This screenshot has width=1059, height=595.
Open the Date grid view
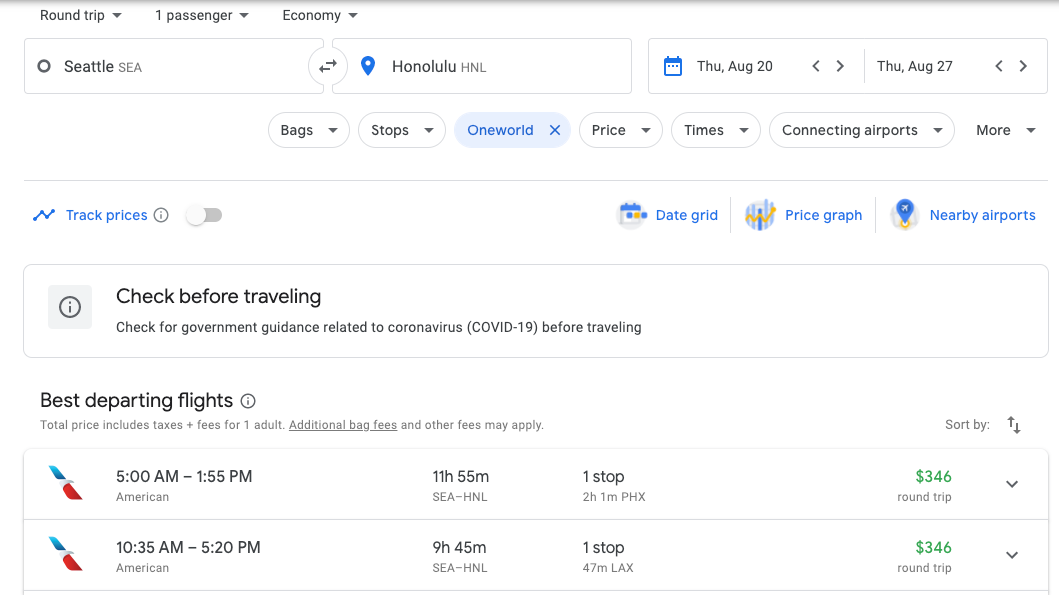(668, 215)
